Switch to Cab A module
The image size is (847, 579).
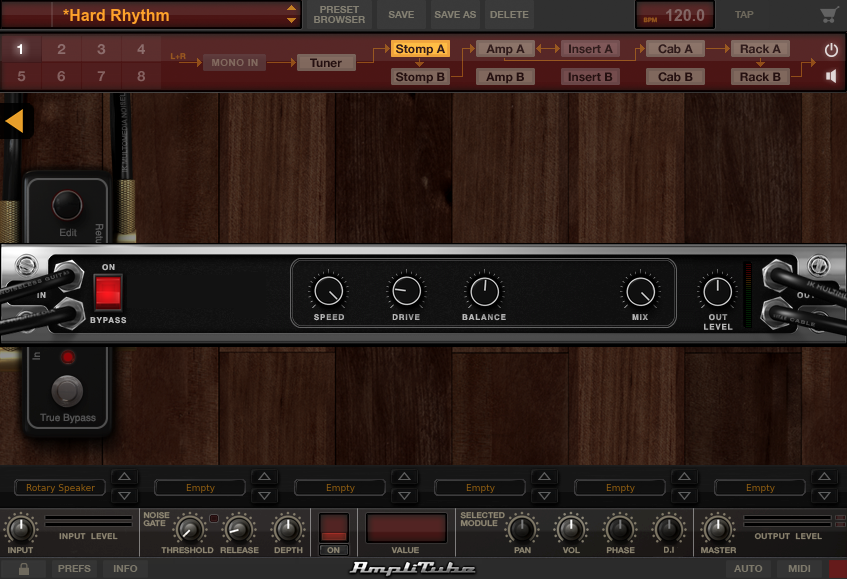click(675, 49)
